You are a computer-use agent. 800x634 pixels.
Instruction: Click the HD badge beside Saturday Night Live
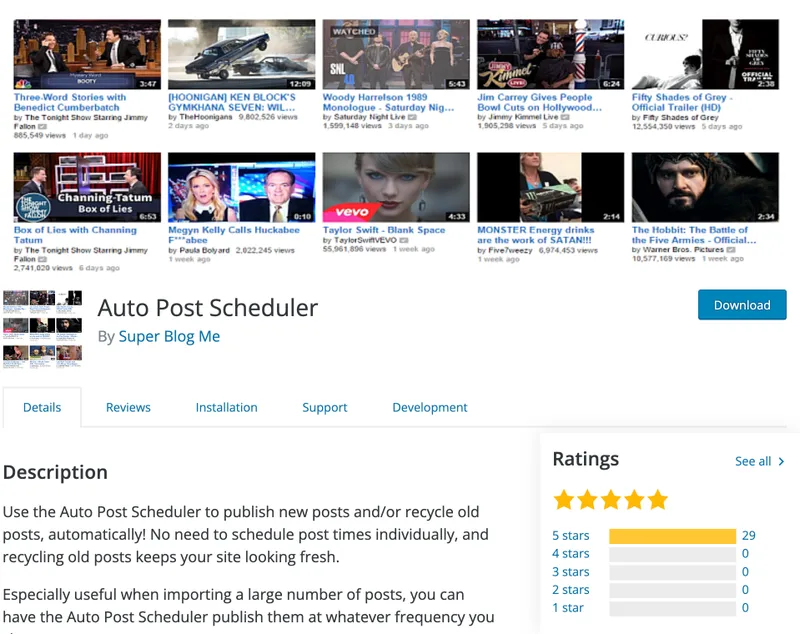point(412,117)
